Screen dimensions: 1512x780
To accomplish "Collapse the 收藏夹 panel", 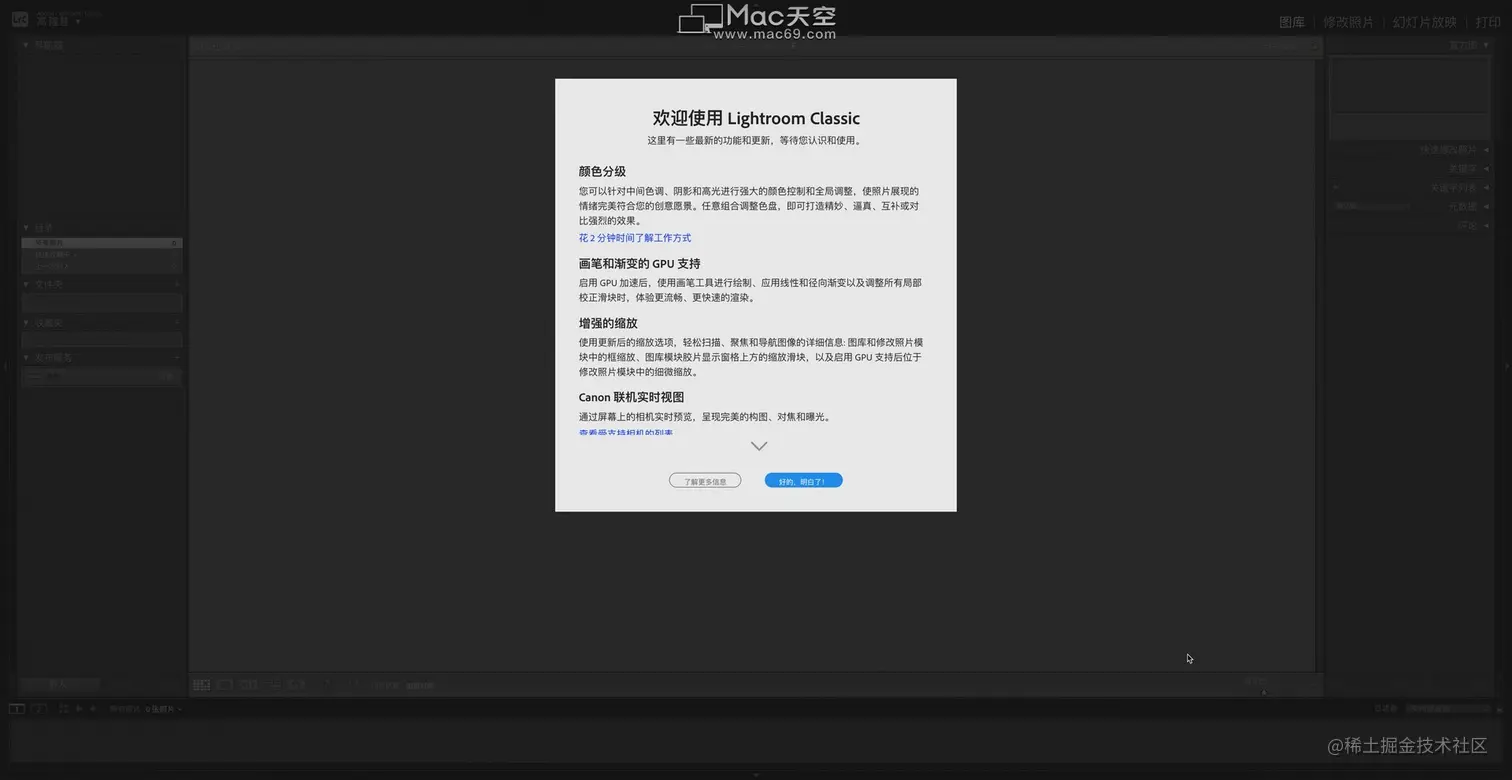I will pyautogui.click(x=26, y=323).
